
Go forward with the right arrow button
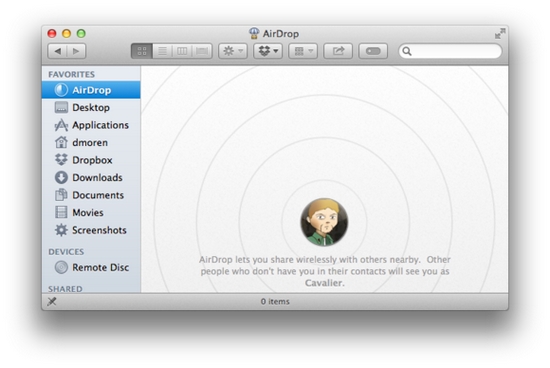click(76, 51)
